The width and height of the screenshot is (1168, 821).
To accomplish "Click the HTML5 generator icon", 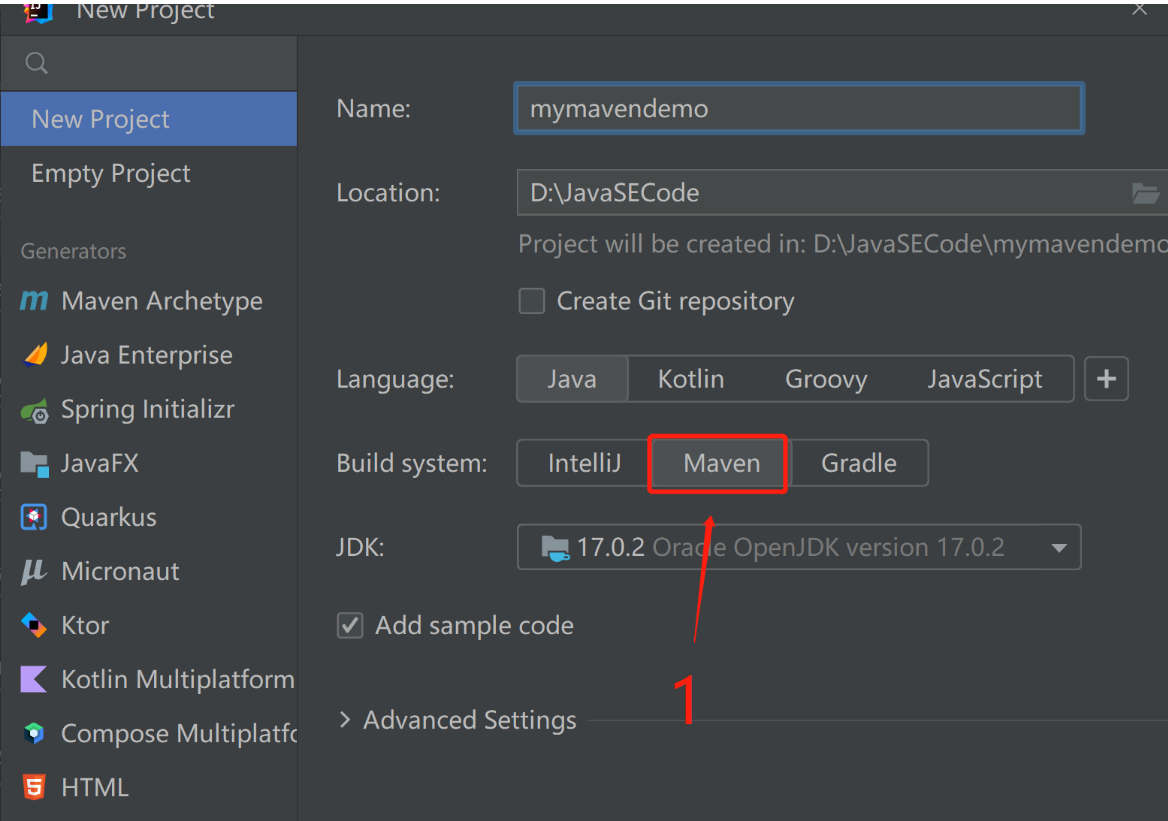I will coord(35,788).
